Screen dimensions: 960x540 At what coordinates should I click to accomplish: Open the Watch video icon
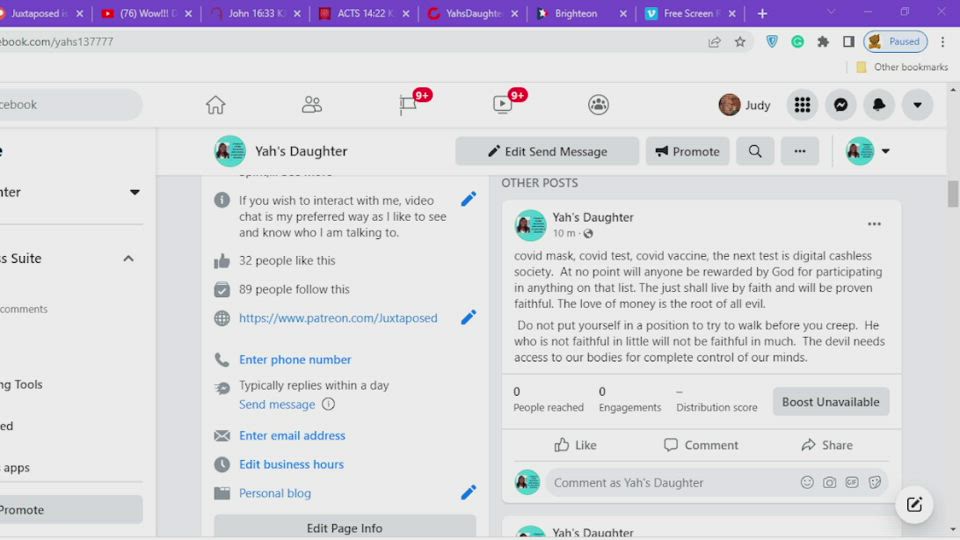tap(503, 105)
